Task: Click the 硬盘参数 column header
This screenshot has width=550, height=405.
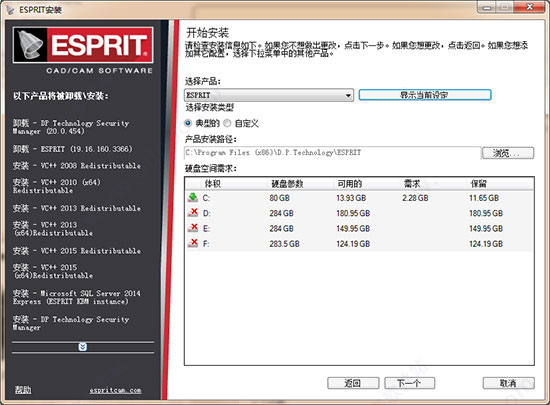Action: pos(287,183)
